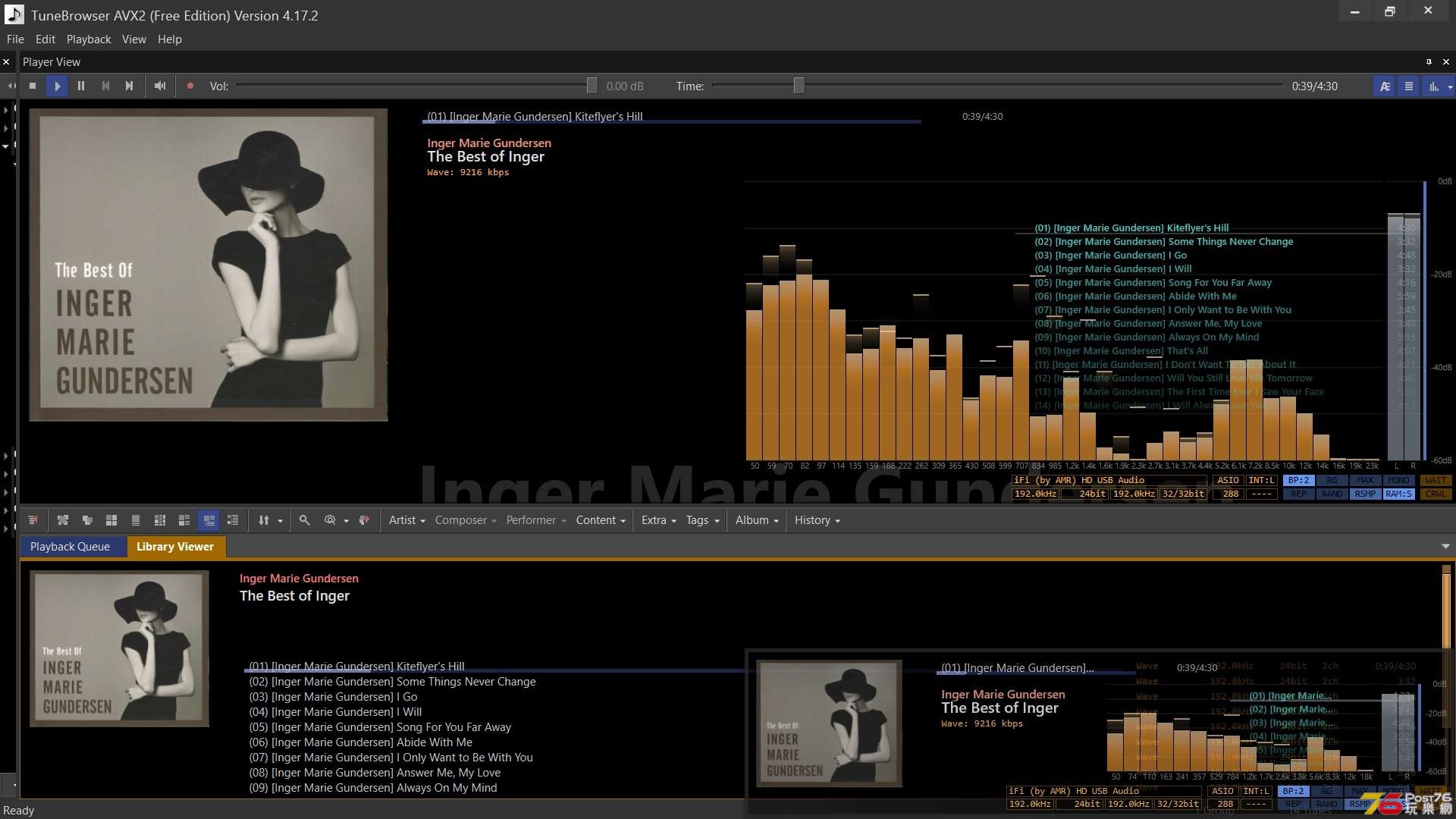Select the highlighted album-tracks layout icon
The image size is (1456, 819).
[x=209, y=520]
